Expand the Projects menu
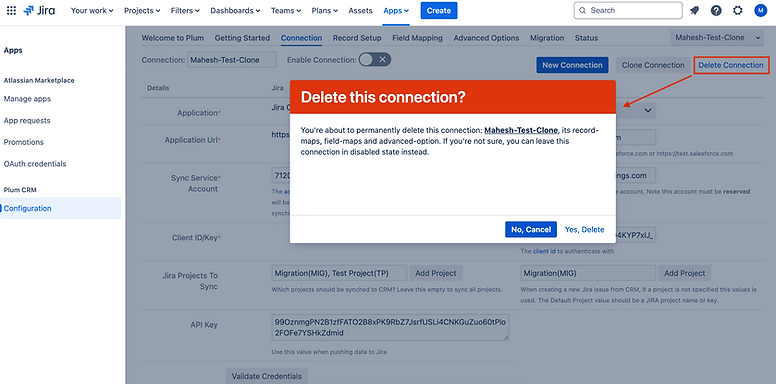Viewport: 776px width, 384px height. pyautogui.click(x=142, y=10)
